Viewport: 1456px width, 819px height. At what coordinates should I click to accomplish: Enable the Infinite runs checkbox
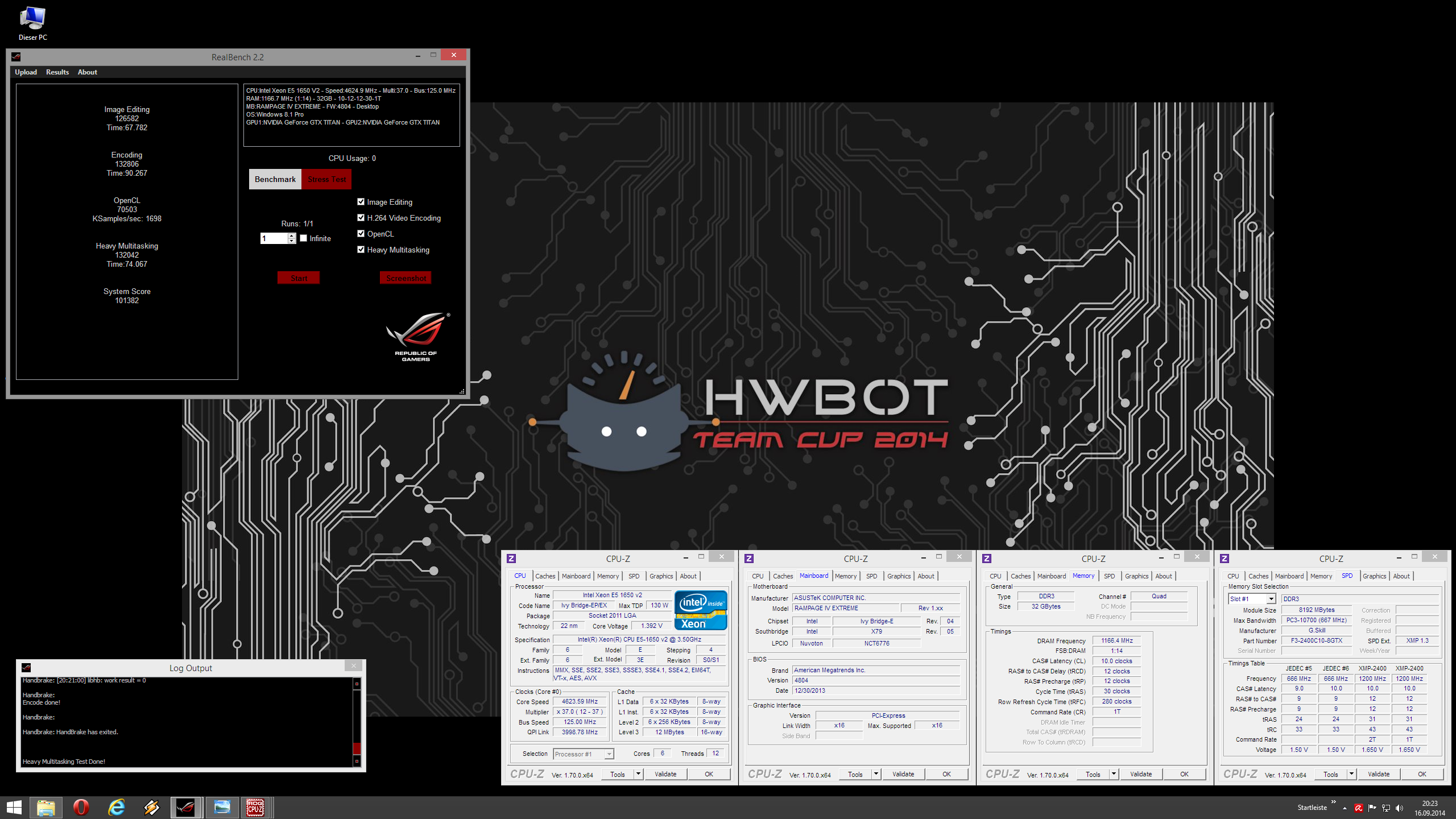coord(304,238)
